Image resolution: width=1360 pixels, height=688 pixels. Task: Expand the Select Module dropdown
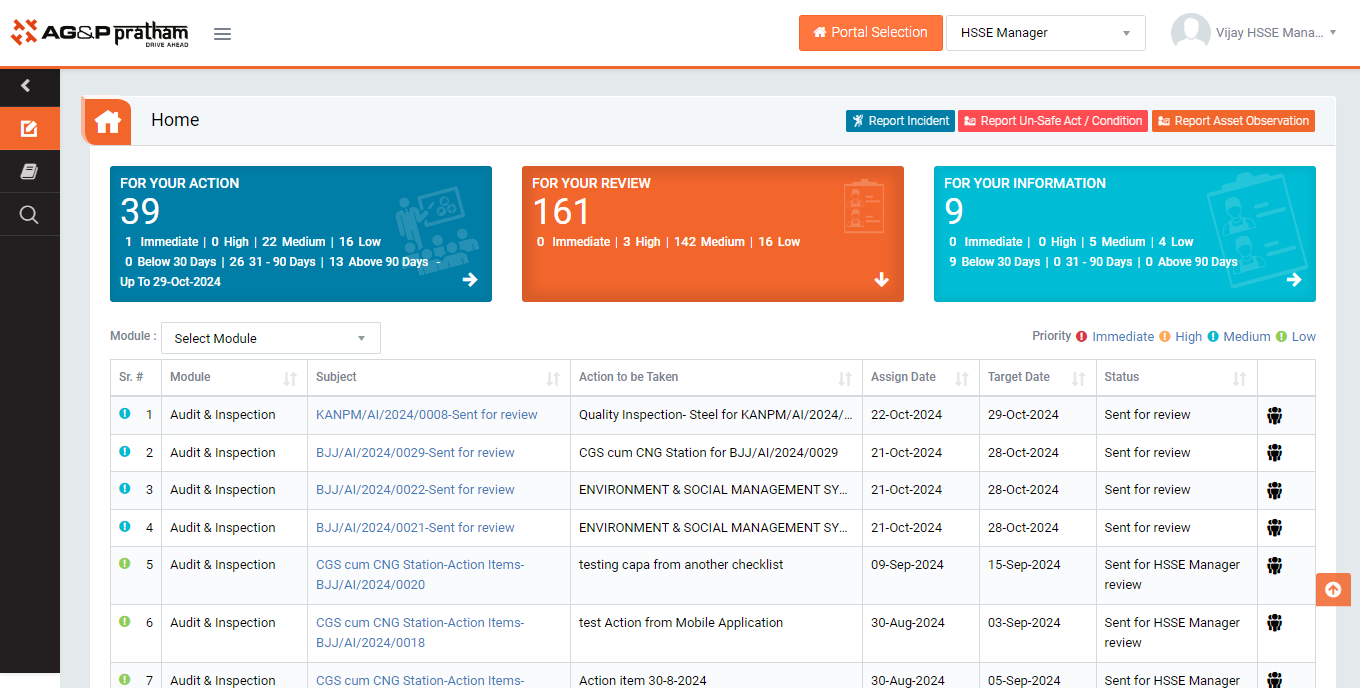pos(270,338)
